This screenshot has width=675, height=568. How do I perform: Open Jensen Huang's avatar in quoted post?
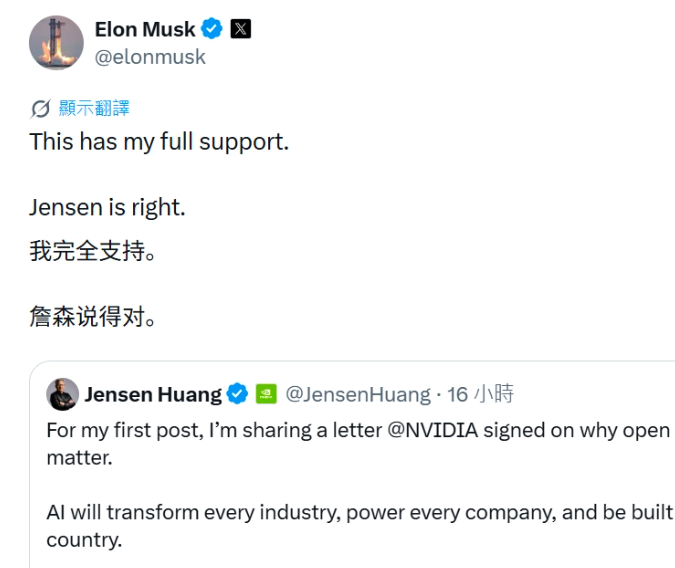coord(62,394)
